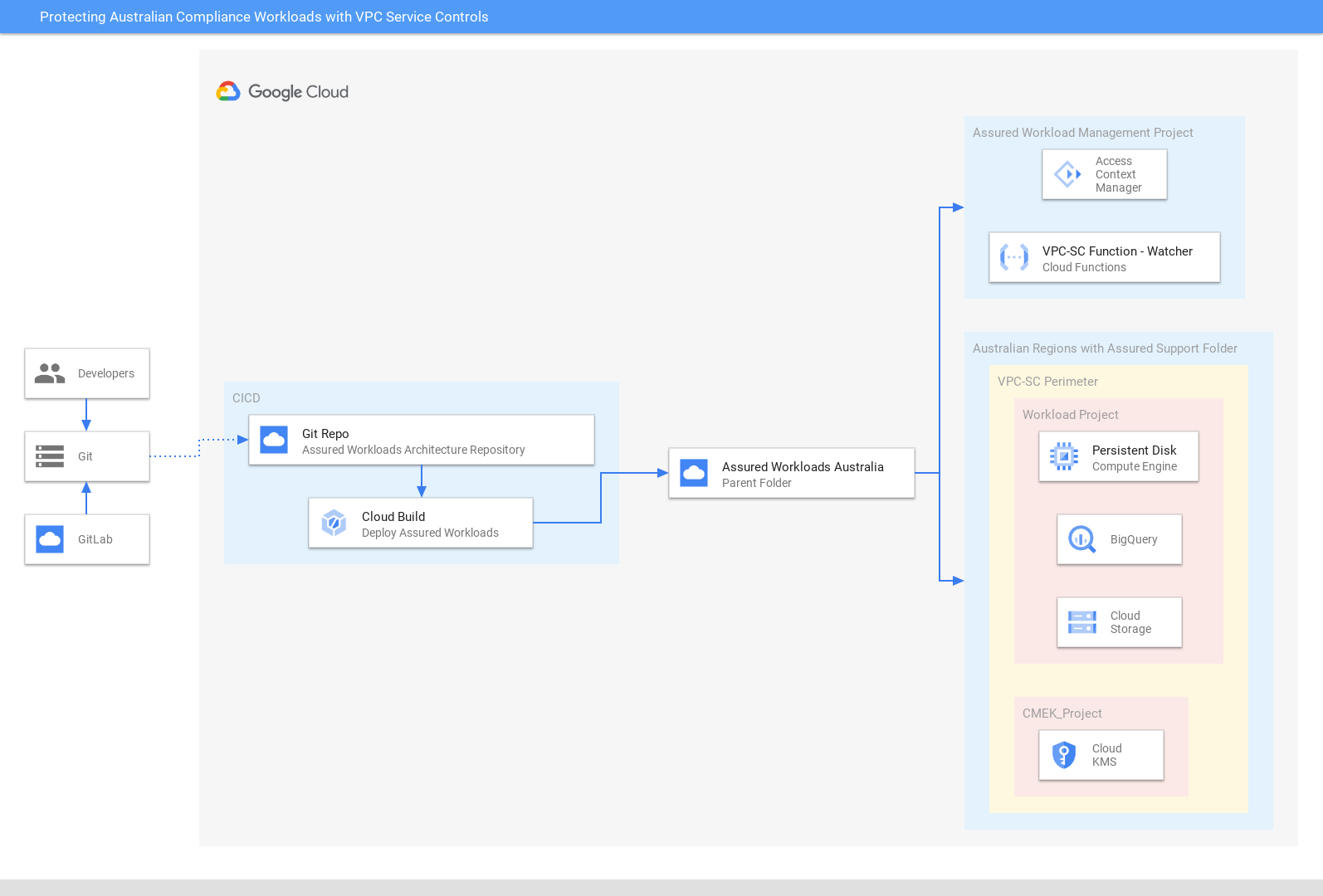Click the Developers people icon
The height and width of the screenshot is (896, 1323).
pyautogui.click(x=50, y=373)
